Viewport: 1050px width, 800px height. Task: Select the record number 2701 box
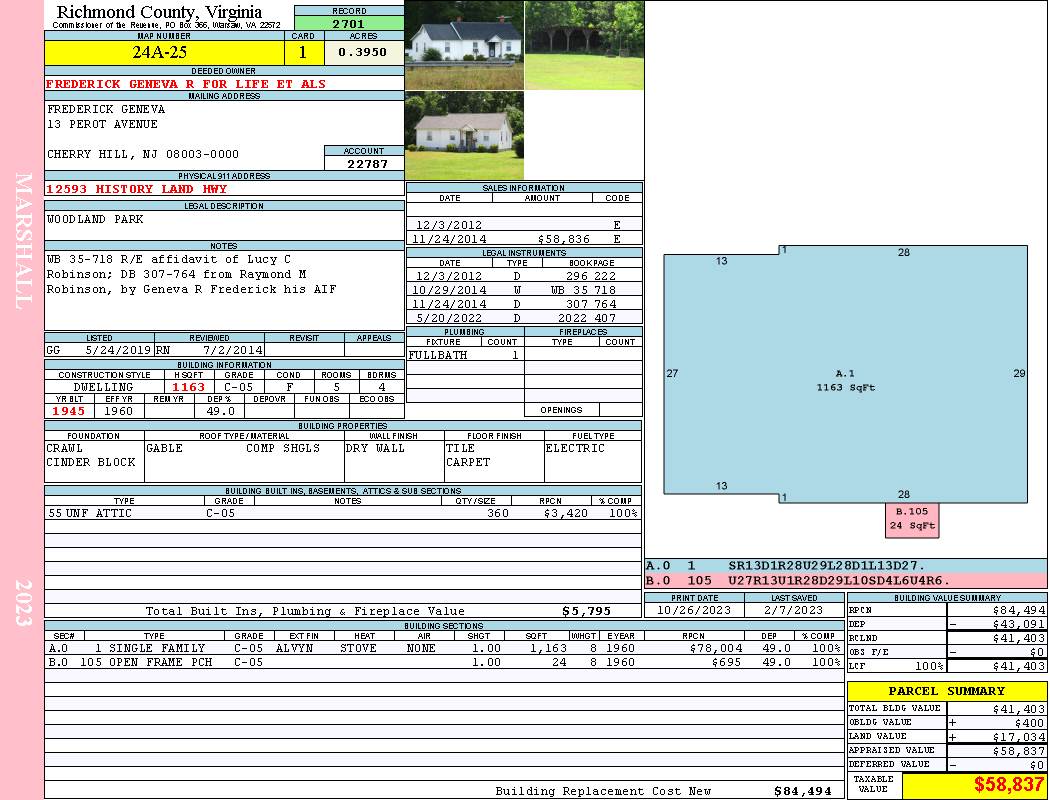tap(348, 23)
